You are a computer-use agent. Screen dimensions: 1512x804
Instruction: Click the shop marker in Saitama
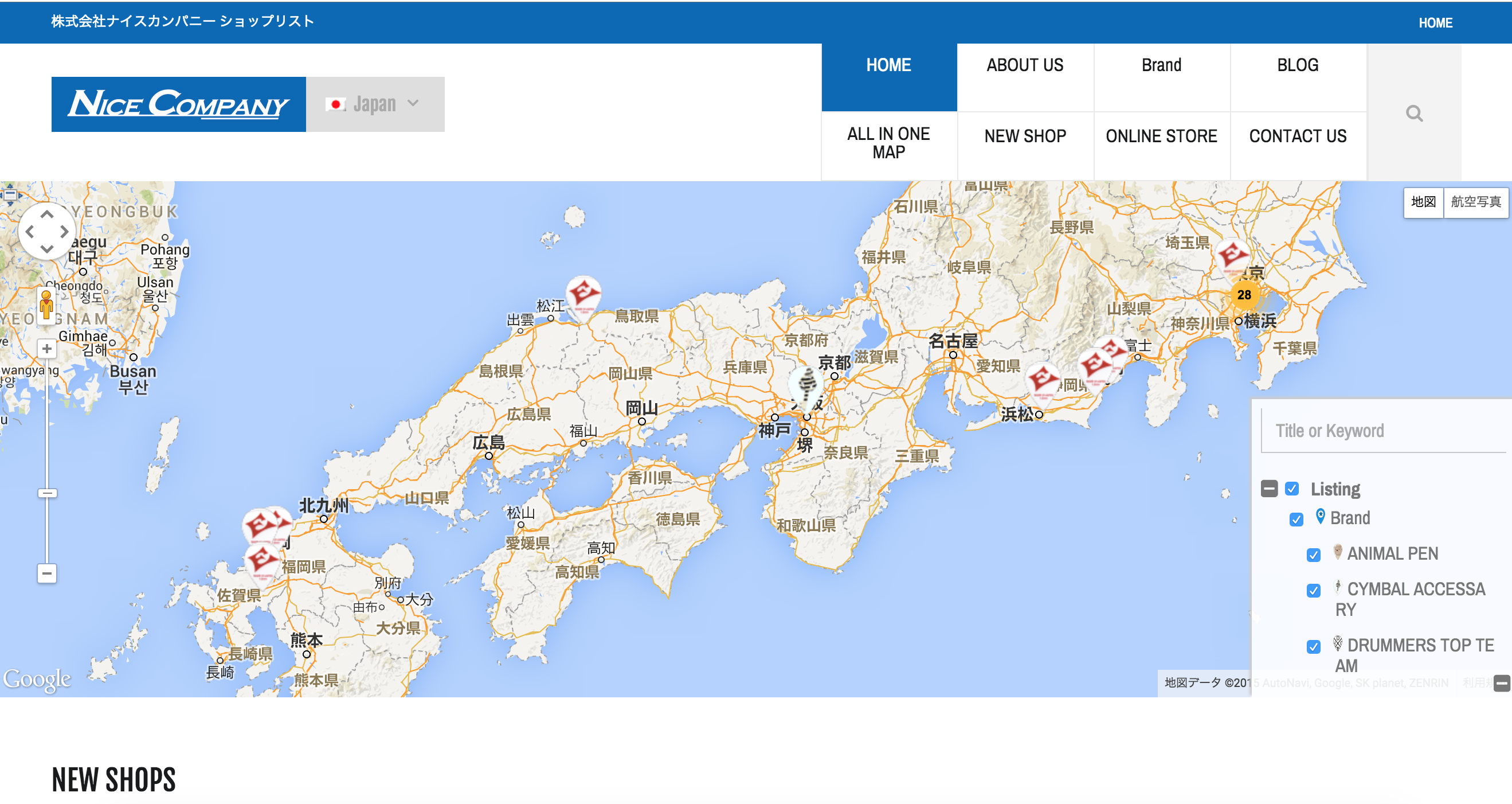[1232, 257]
